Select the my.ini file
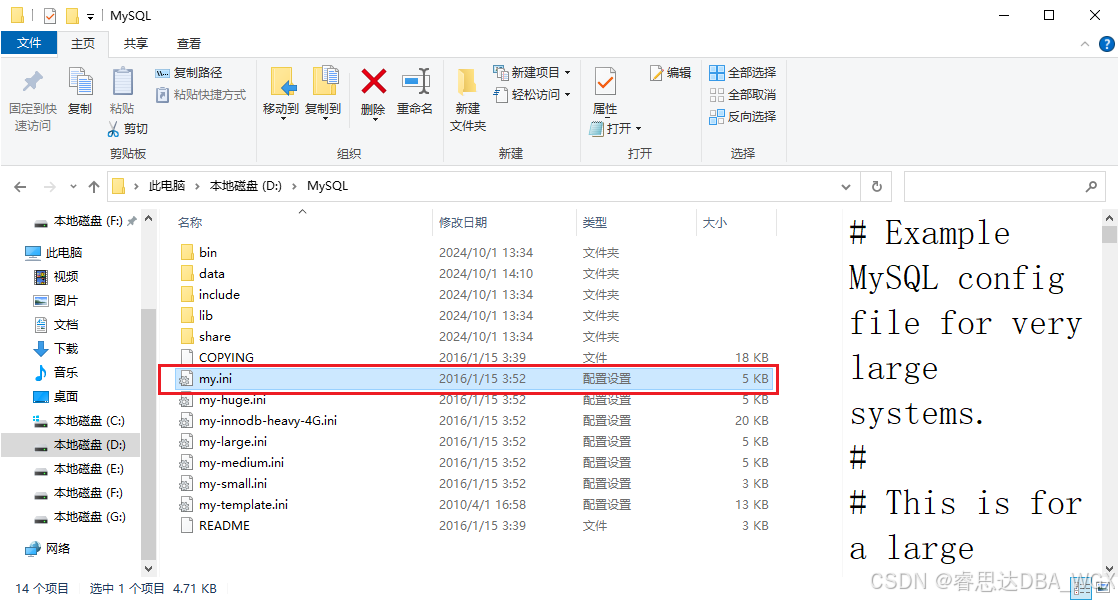Viewport: 1119px width, 601px height. click(x=472, y=378)
